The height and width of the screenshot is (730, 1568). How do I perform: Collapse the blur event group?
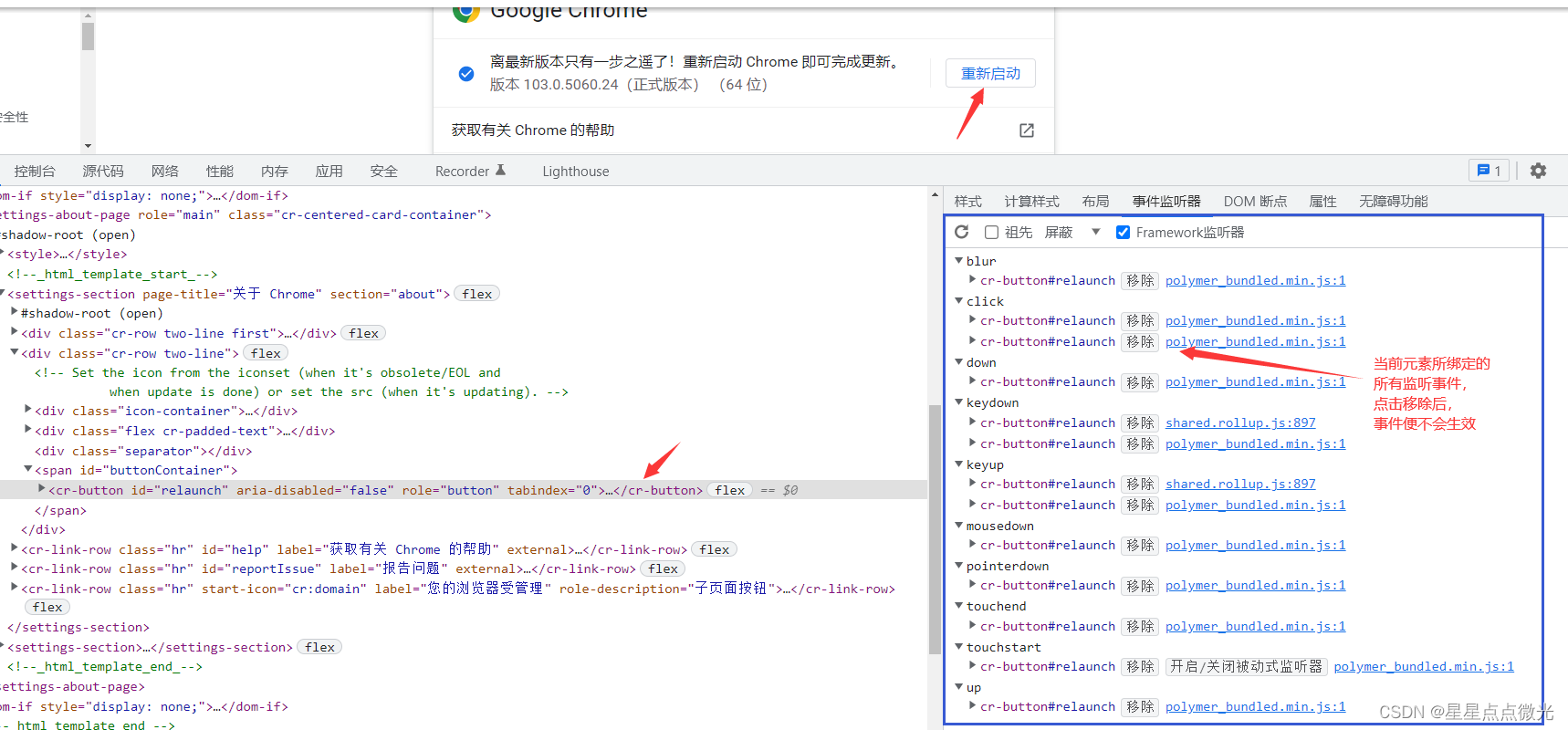pyautogui.click(x=958, y=261)
